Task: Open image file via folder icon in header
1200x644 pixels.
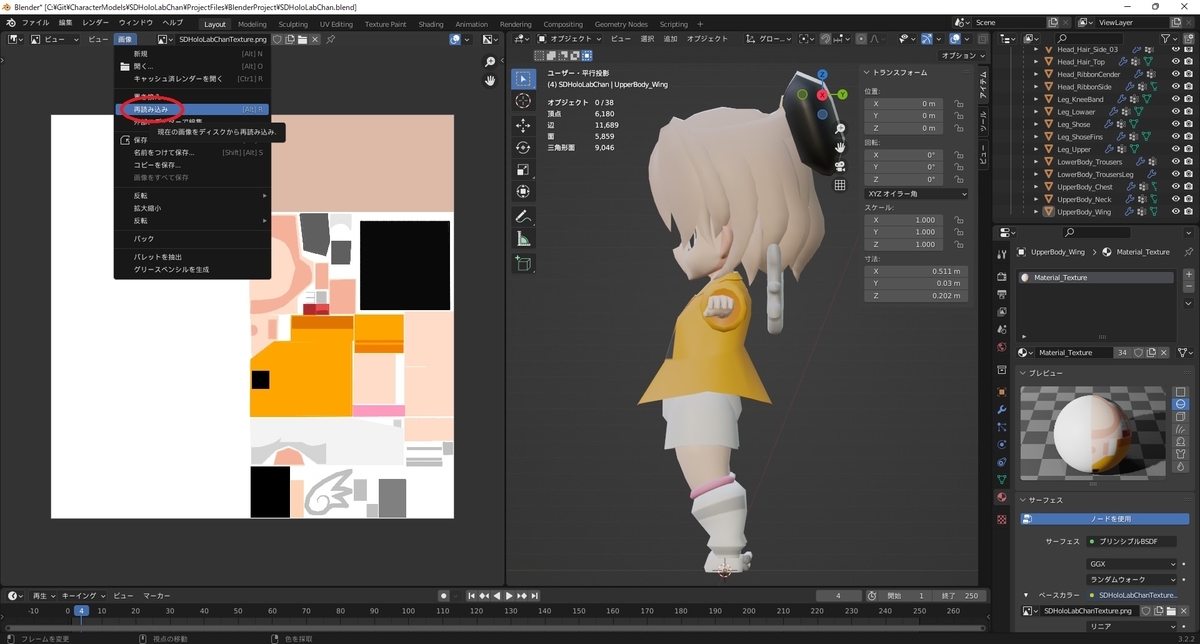Action: [302, 39]
